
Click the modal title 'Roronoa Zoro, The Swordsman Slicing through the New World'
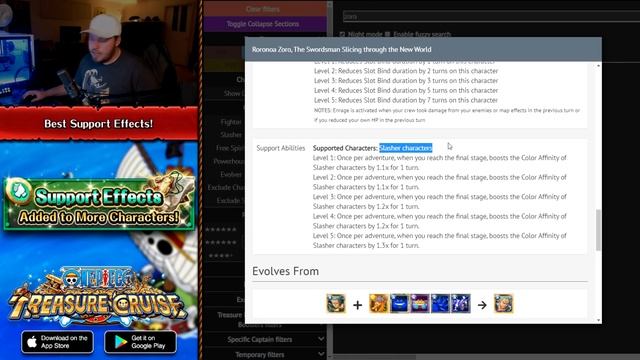(341, 49)
